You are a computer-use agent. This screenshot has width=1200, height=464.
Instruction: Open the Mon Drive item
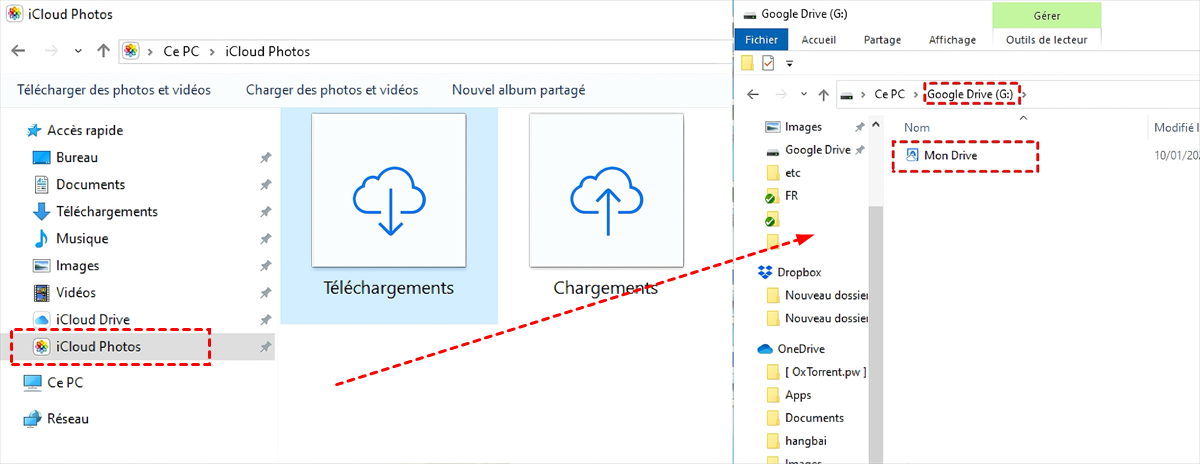(x=950, y=156)
